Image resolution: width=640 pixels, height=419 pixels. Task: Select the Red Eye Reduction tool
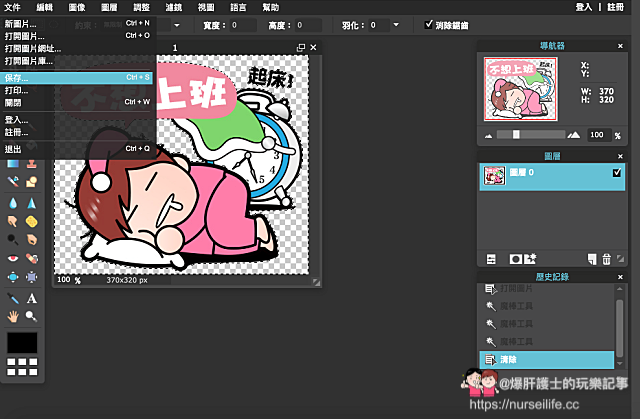13,258
